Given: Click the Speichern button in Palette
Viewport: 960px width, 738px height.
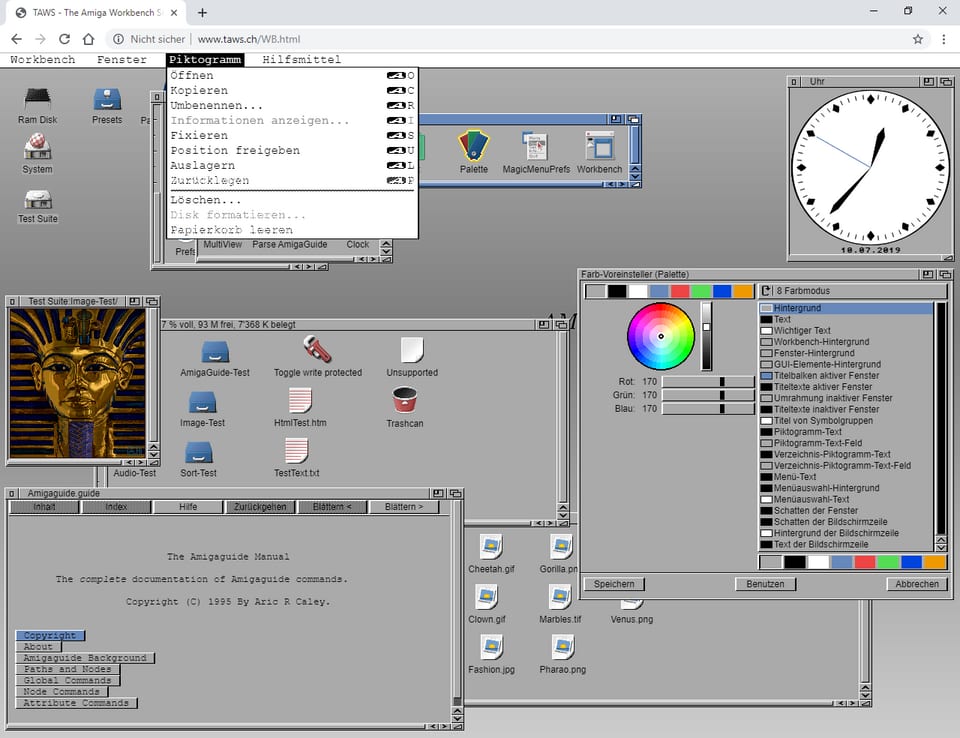Looking at the screenshot, I should coord(614,584).
